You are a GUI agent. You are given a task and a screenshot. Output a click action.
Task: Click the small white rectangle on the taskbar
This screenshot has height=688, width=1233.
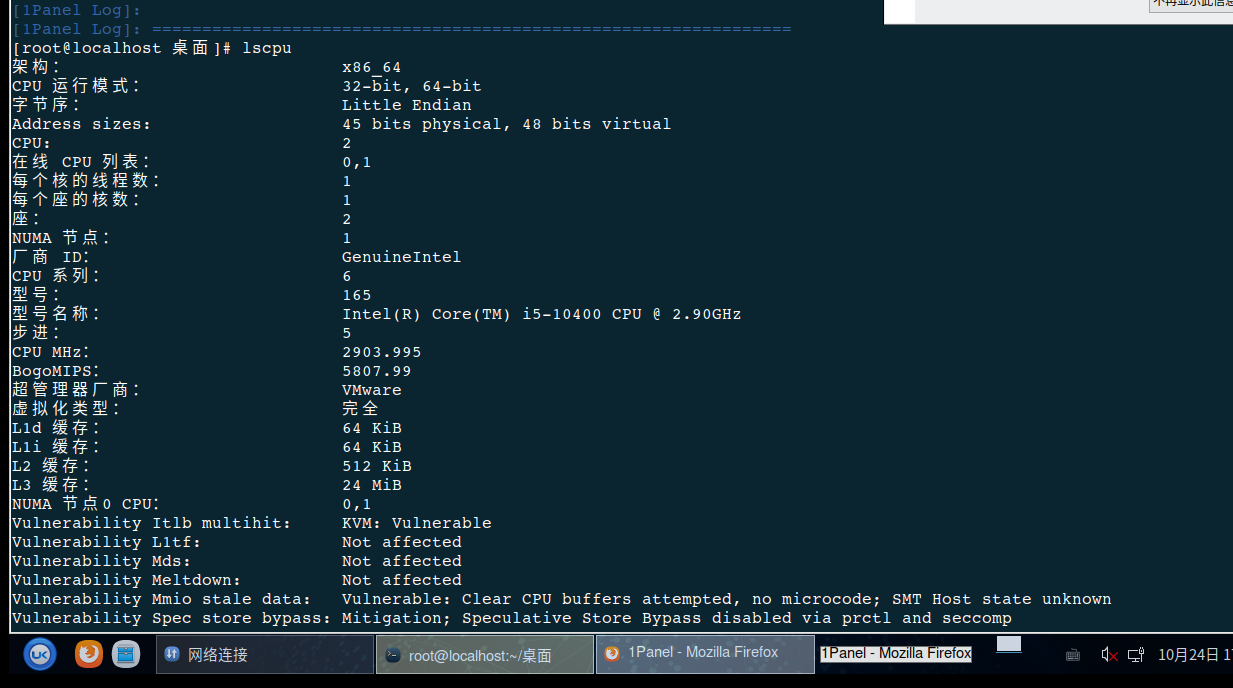click(x=1009, y=644)
